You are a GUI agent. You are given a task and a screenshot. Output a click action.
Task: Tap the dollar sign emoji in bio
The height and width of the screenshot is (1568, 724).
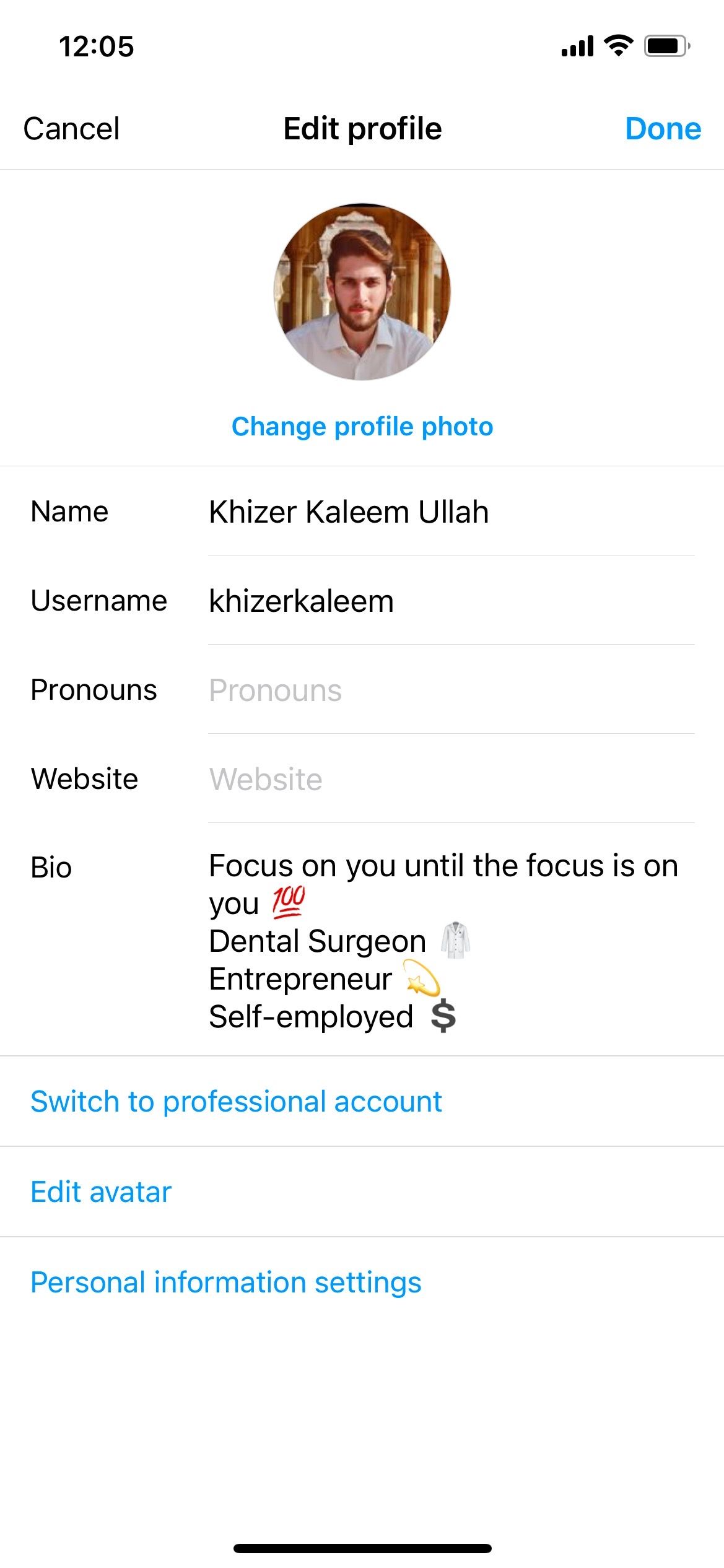443,1016
